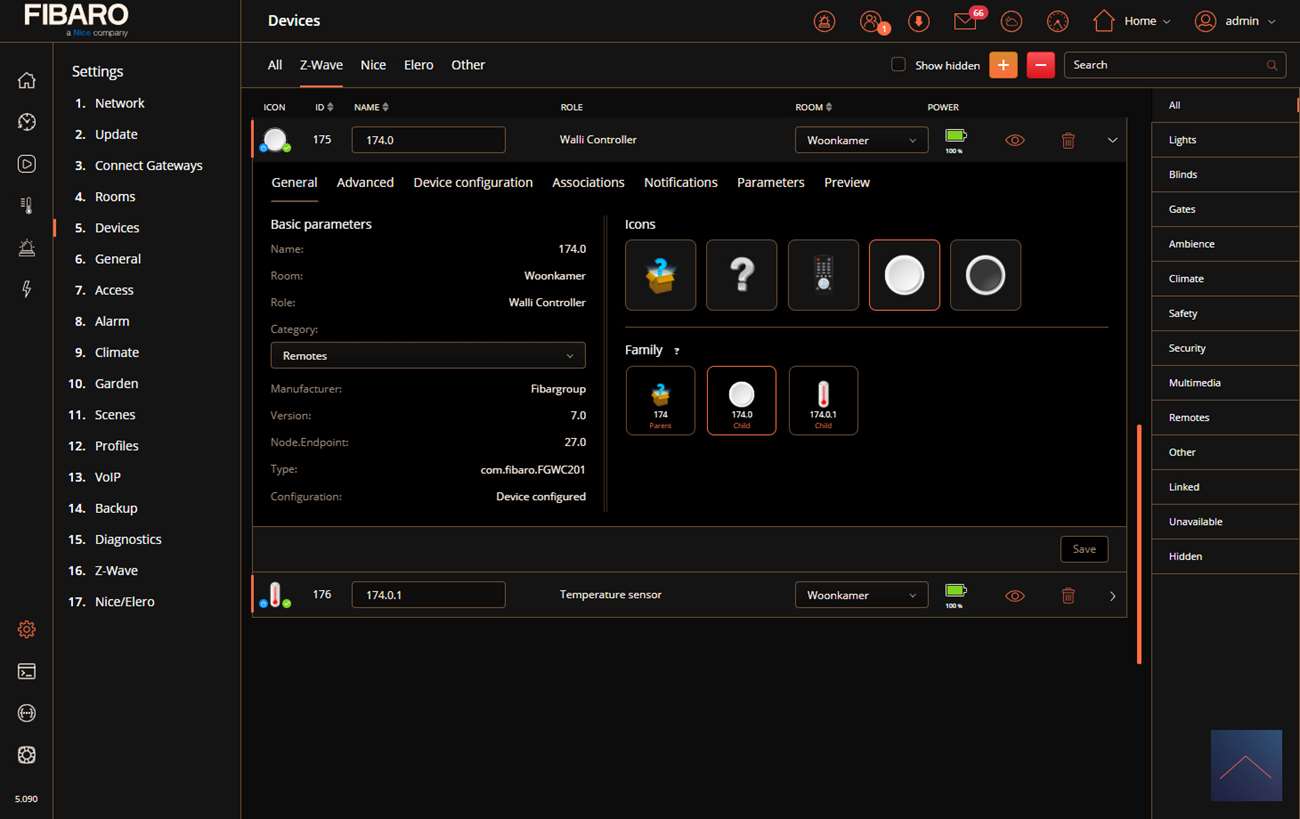
Task: Toggle visibility eye for Temperature sensor 174.0.1
Action: pyautogui.click(x=1015, y=596)
